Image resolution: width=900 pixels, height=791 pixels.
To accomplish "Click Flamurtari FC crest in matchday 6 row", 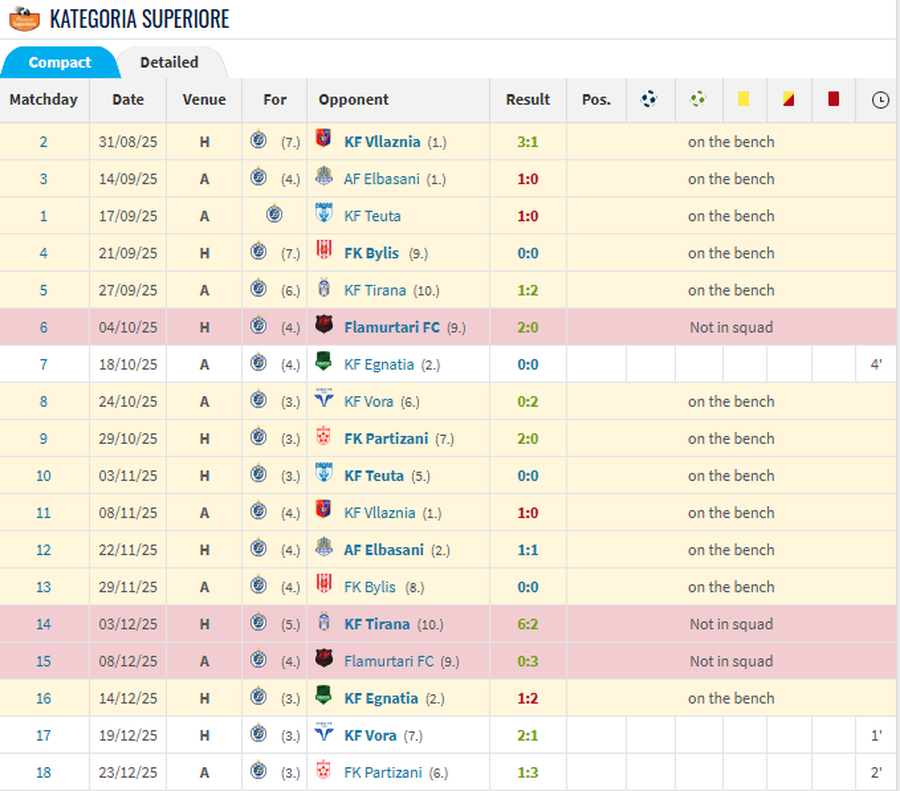I will click(x=324, y=326).
